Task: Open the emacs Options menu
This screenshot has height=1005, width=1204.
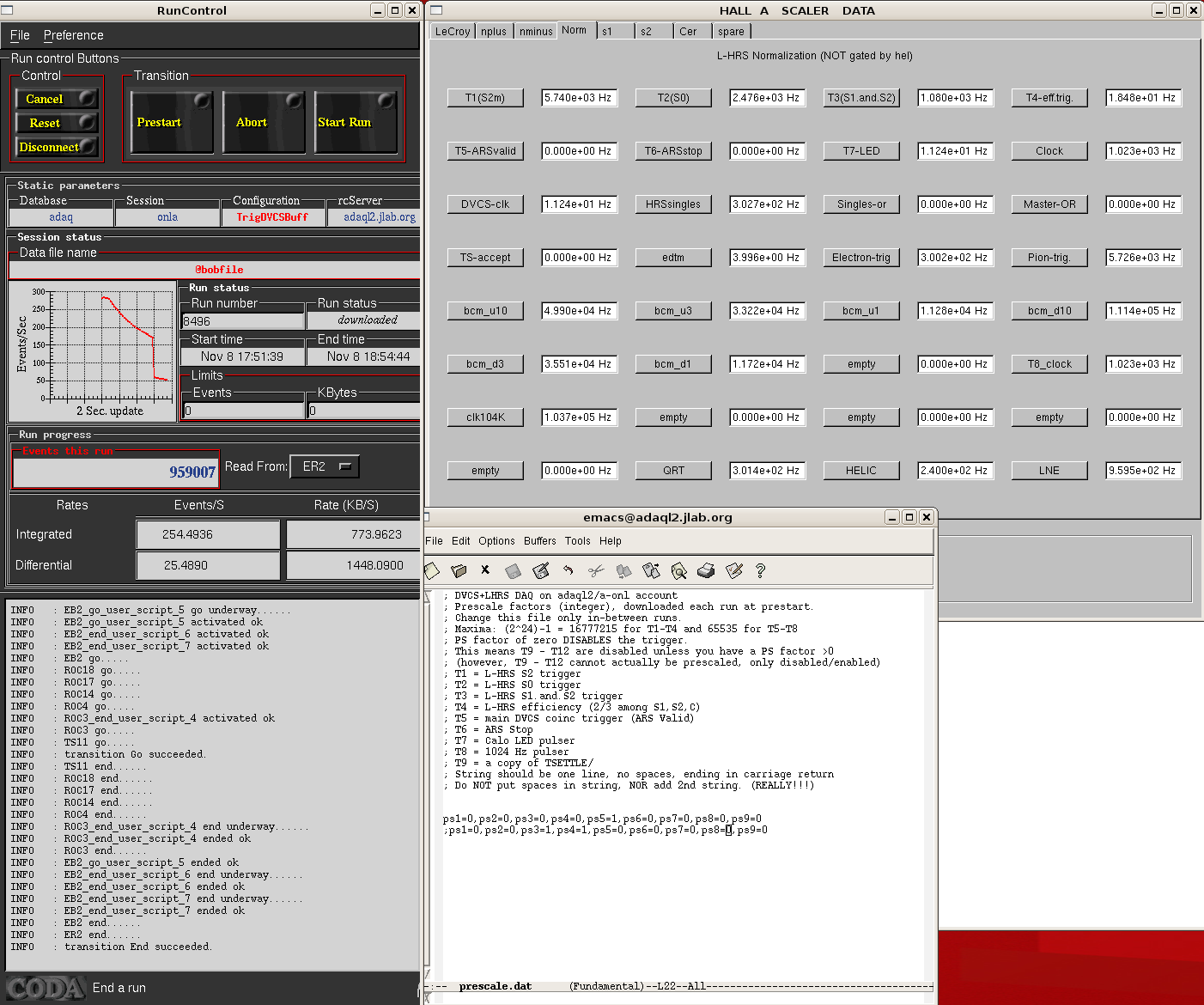Action: tap(496, 541)
